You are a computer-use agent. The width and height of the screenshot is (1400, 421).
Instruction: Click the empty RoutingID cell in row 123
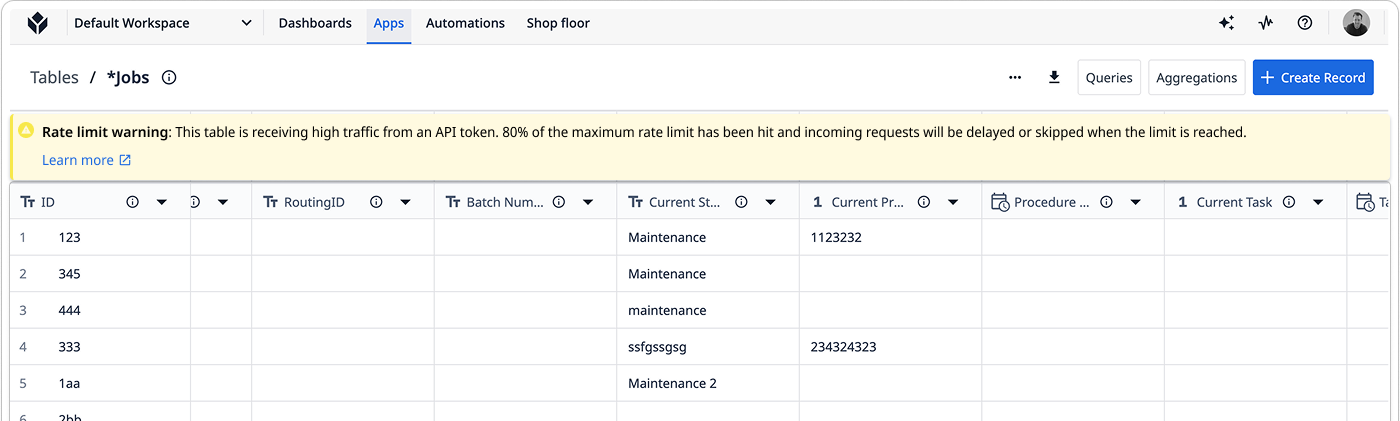coord(343,238)
